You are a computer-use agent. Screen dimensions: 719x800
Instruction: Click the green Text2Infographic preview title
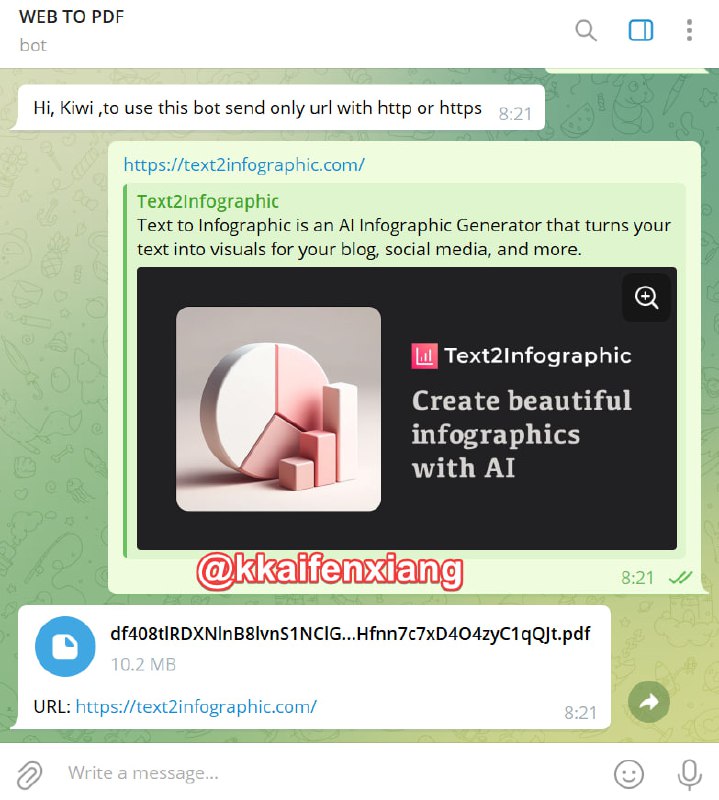pos(208,202)
